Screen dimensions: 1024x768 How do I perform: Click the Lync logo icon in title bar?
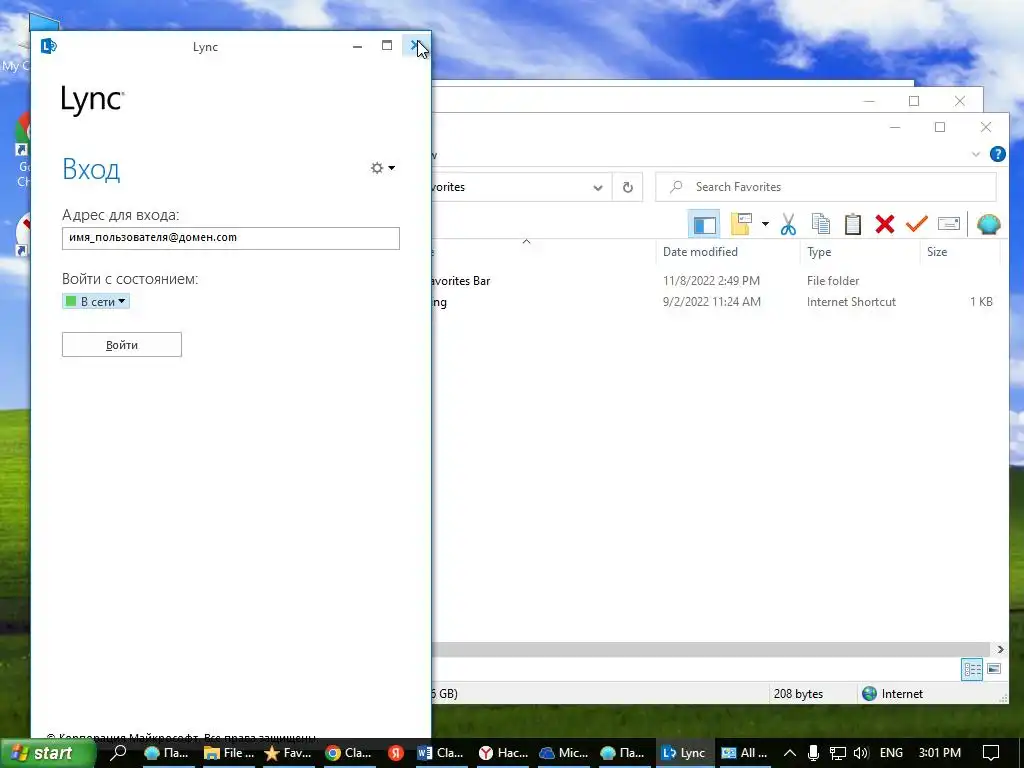coord(48,46)
